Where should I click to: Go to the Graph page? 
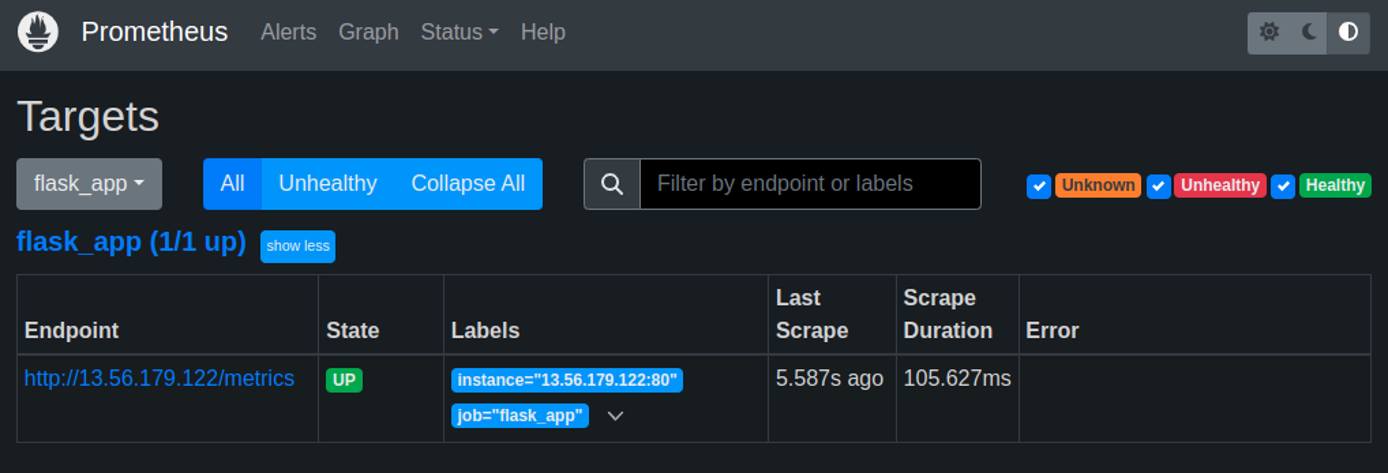coord(368,32)
